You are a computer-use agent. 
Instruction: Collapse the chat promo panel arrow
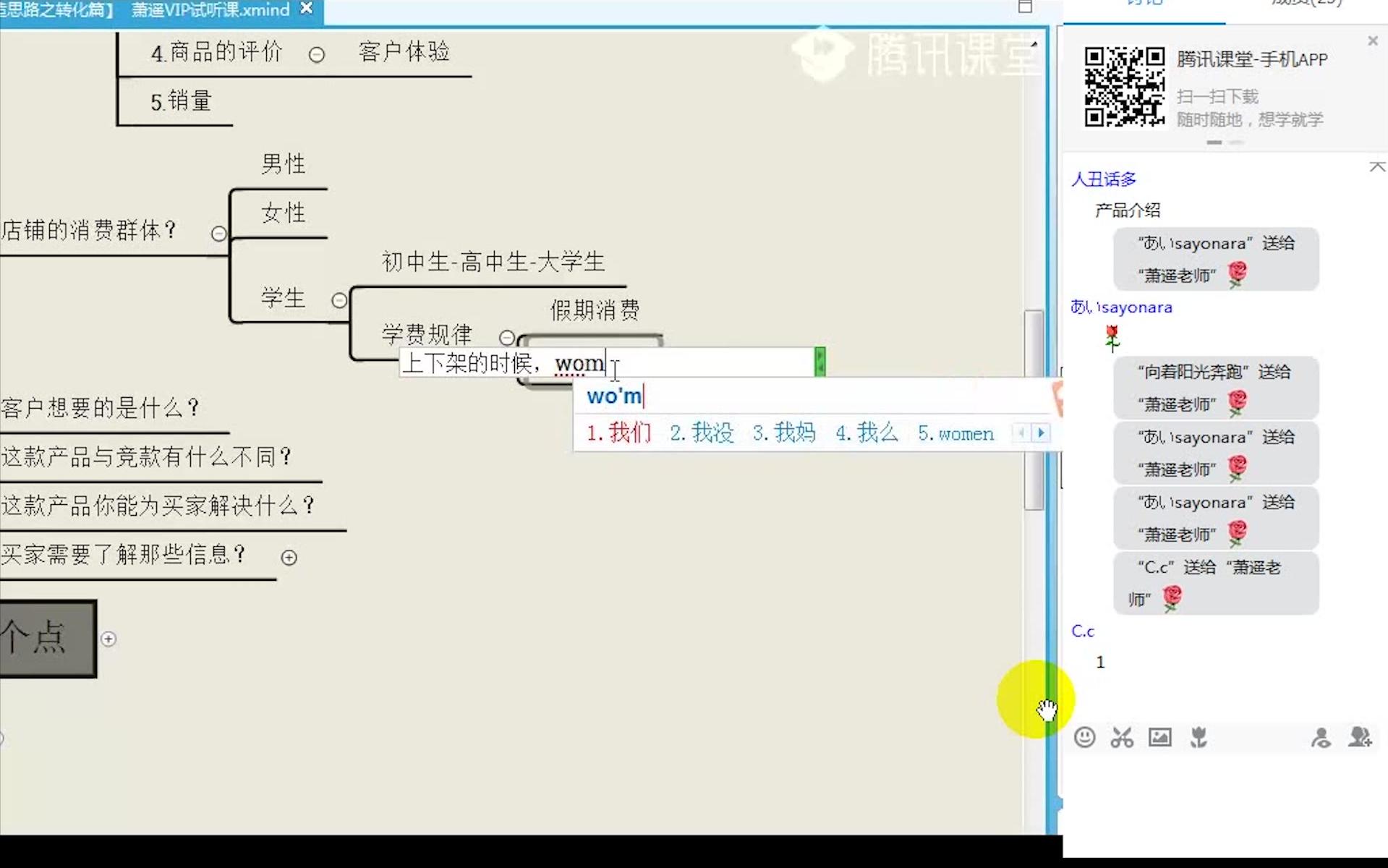(x=1377, y=167)
